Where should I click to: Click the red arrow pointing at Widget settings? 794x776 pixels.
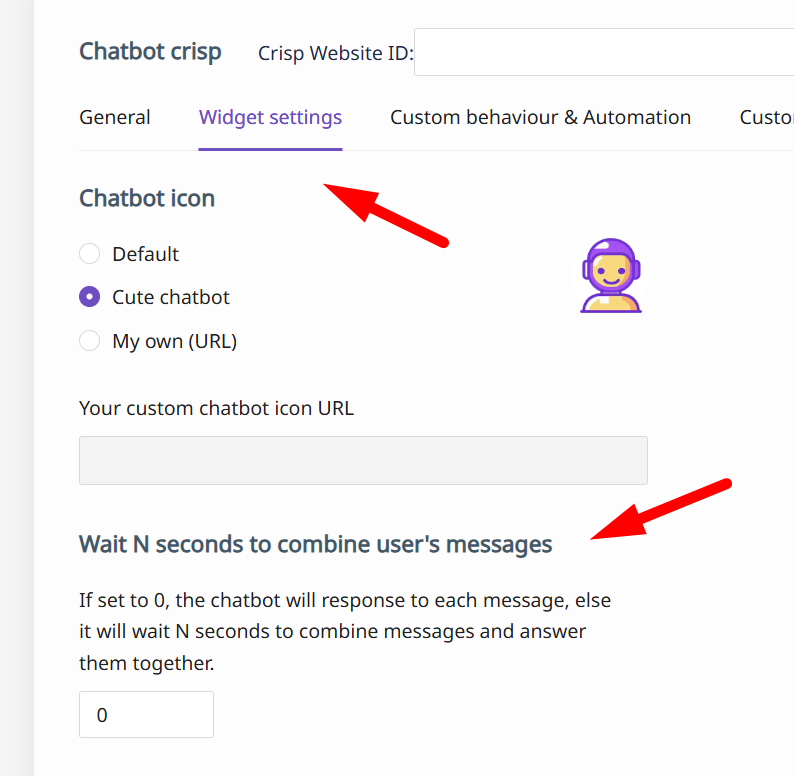coord(386,213)
